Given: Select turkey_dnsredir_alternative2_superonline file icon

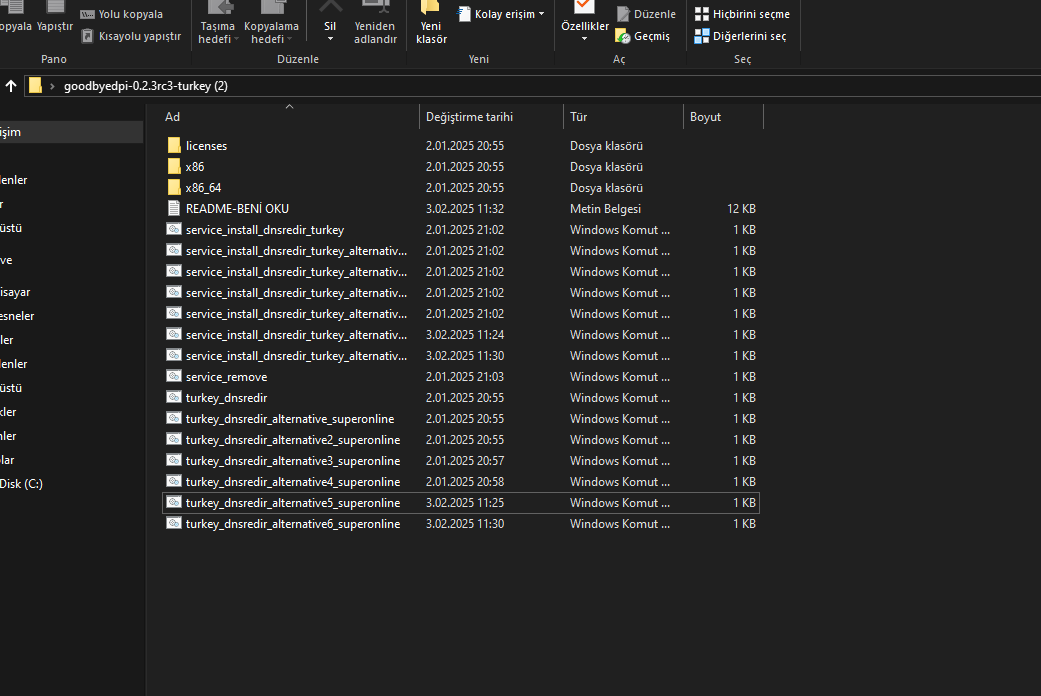Looking at the screenshot, I should 174,439.
